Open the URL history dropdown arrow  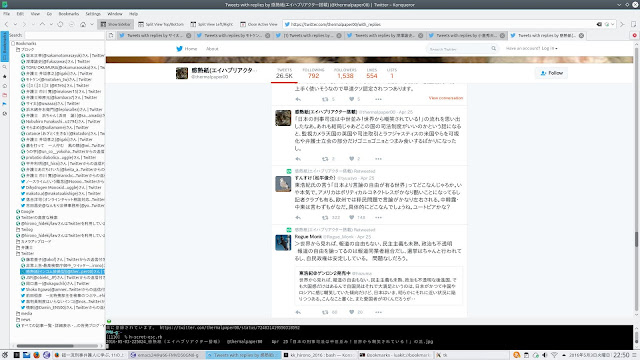(612, 24)
